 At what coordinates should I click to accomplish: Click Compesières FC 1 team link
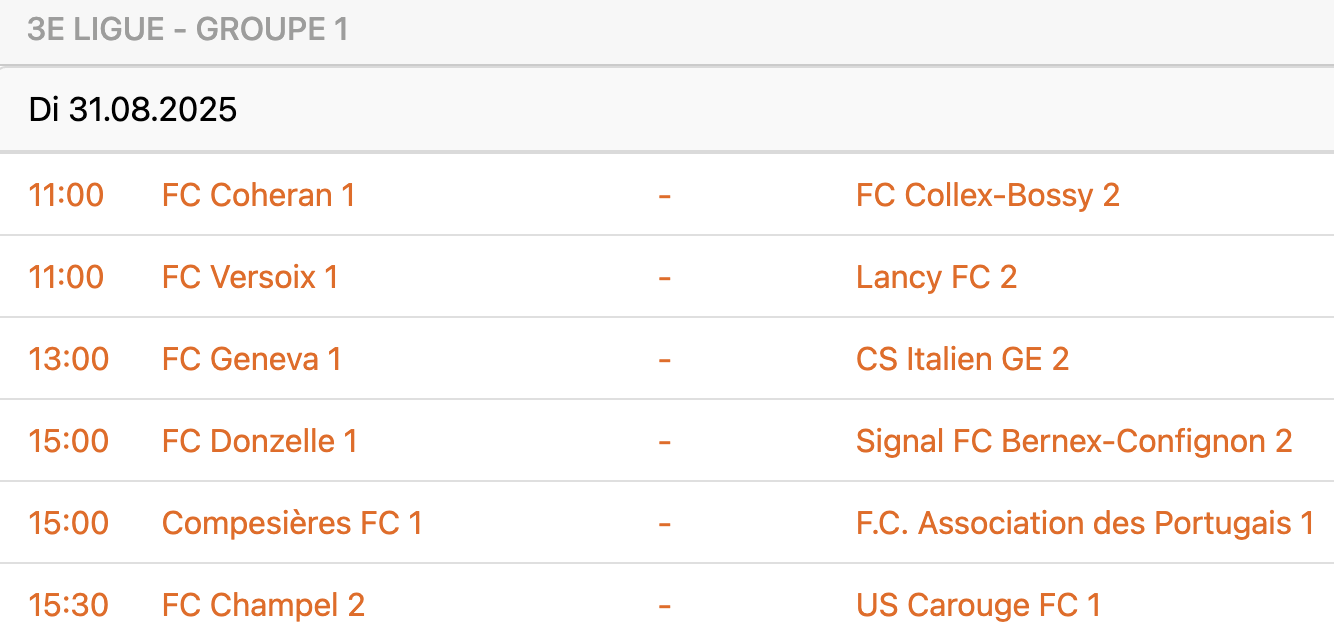point(292,523)
